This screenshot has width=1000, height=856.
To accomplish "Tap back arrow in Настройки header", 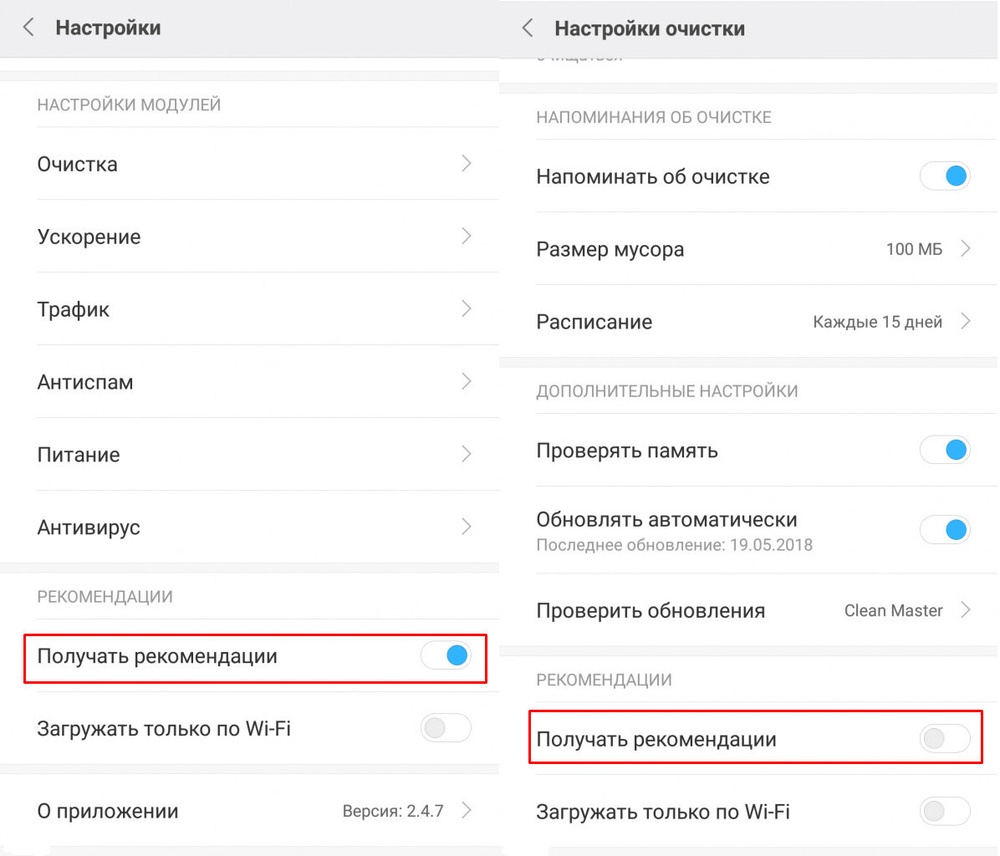I will pyautogui.click(x=28, y=28).
